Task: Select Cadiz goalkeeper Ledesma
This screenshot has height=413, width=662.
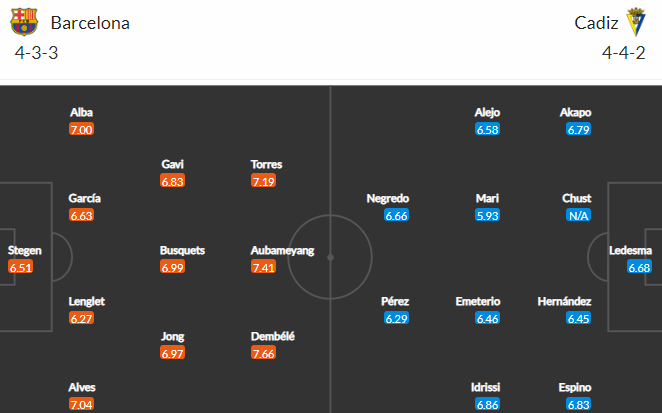Action: point(630,250)
